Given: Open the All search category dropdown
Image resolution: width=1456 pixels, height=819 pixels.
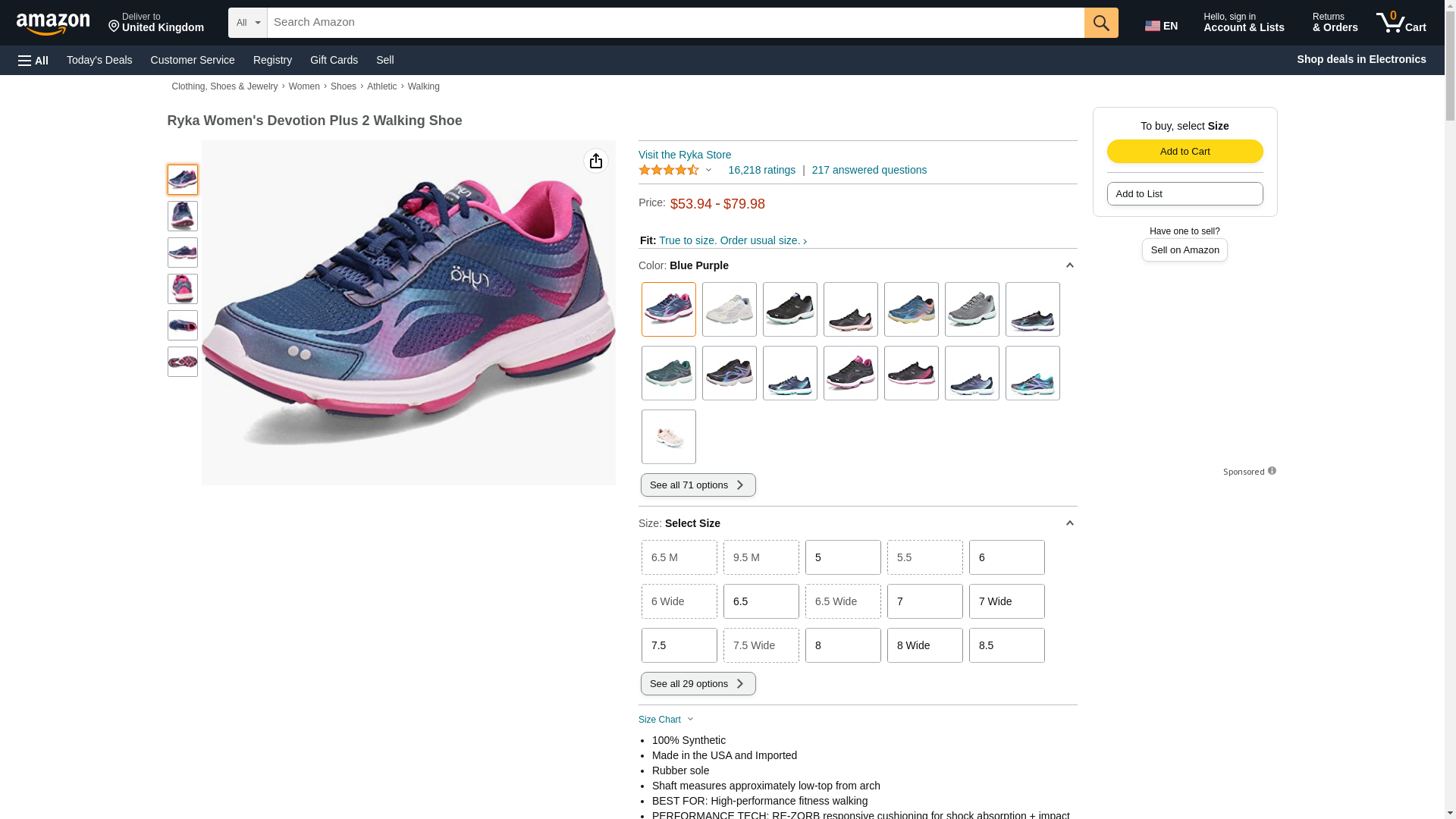Looking at the screenshot, I should [x=248, y=23].
